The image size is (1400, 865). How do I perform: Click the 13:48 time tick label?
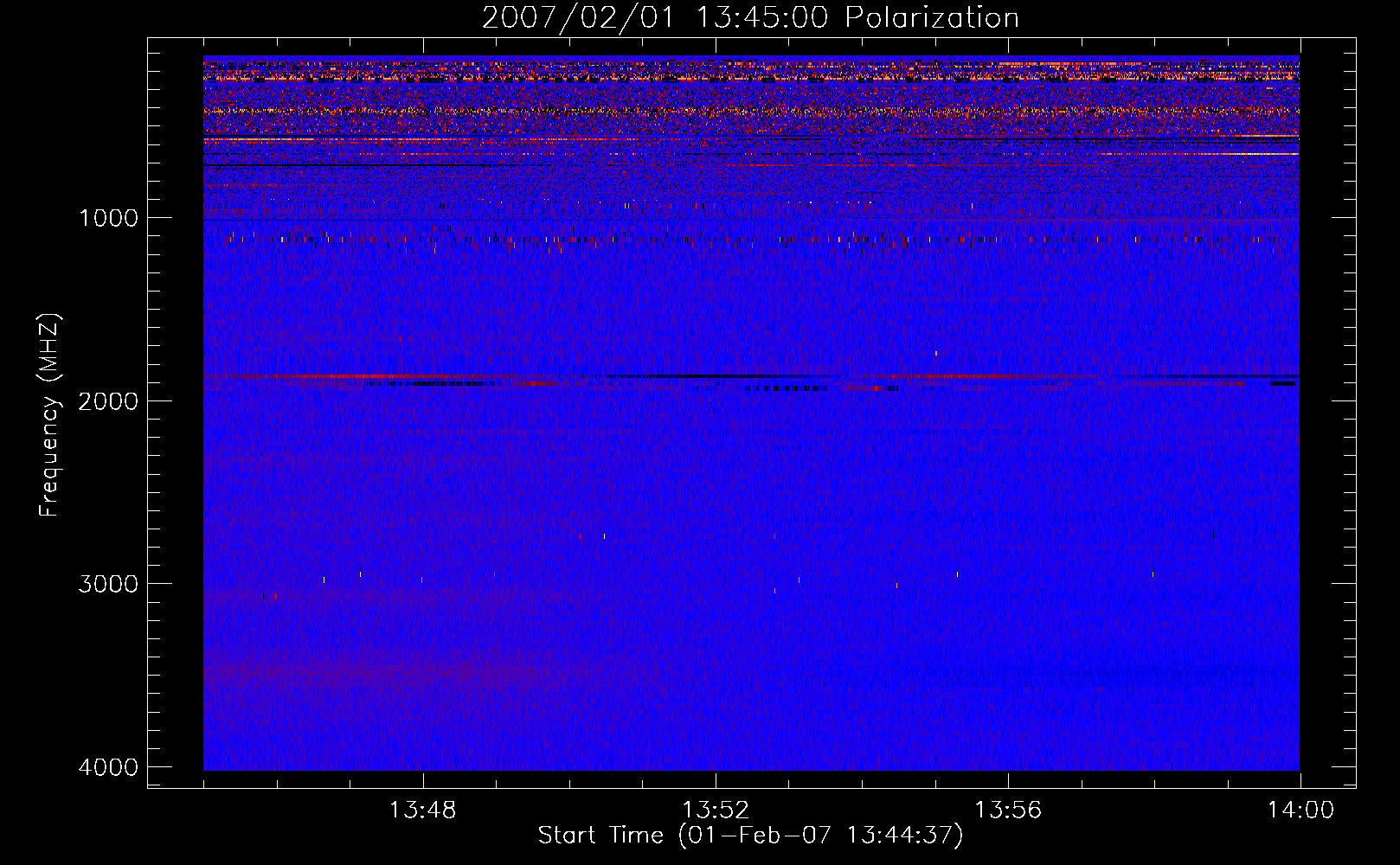coord(422,811)
